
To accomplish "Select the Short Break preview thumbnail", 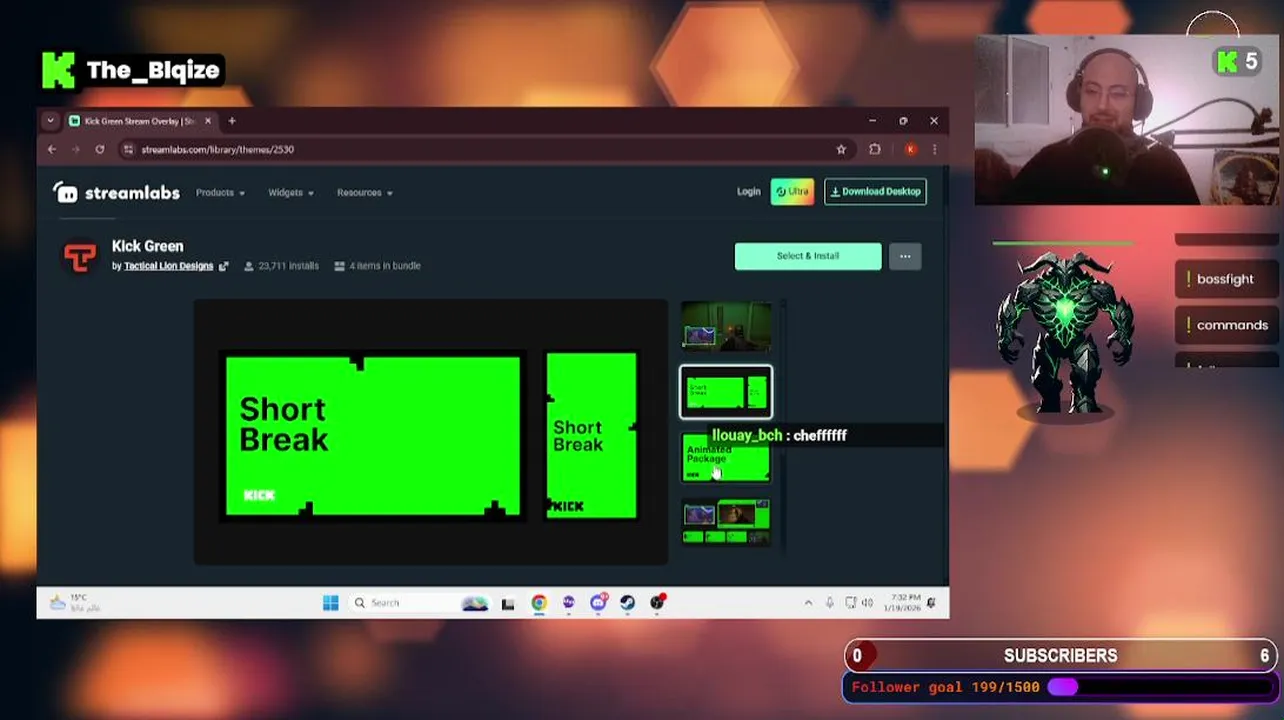I will [x=726, y=392].
